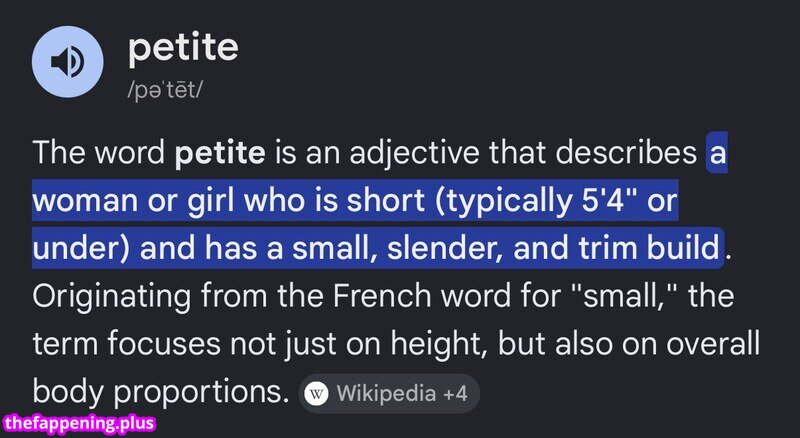800x438 pixels.
Task: Click the word 'describes' before the highlight
Action: coord(626,153)
